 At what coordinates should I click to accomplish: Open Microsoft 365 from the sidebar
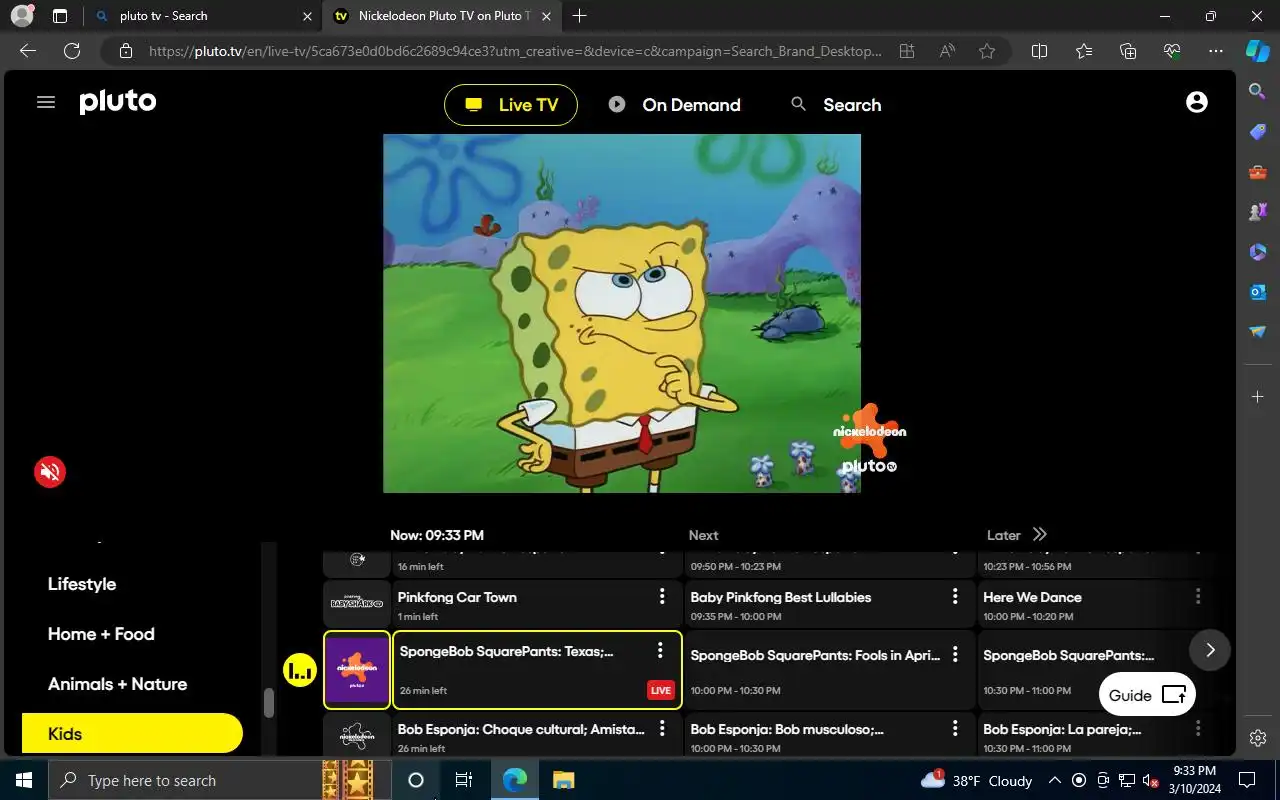tap(1258, 252)
